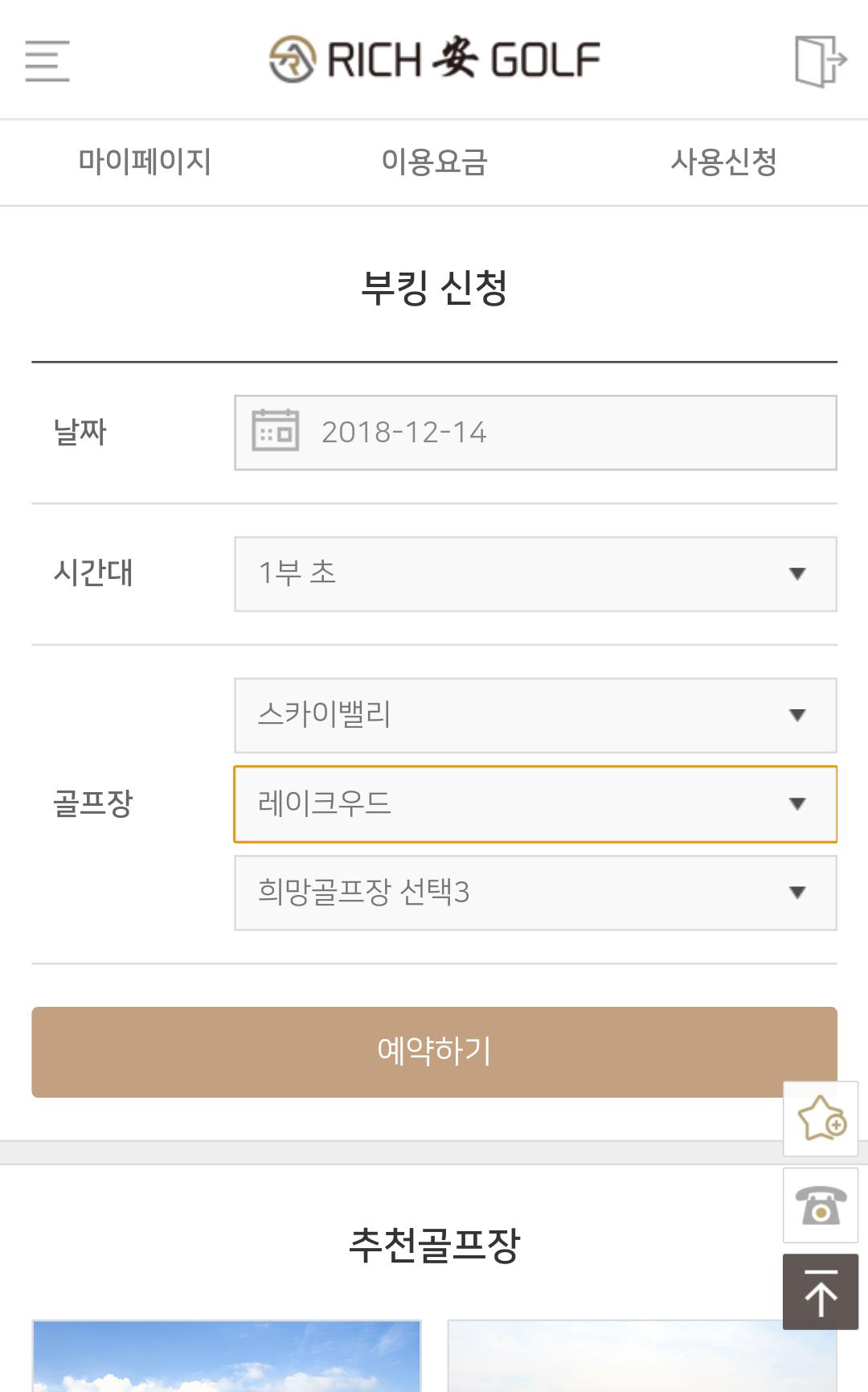Tap the telephone call icon
868x1392 pixels.
[x=821, y=1205]
